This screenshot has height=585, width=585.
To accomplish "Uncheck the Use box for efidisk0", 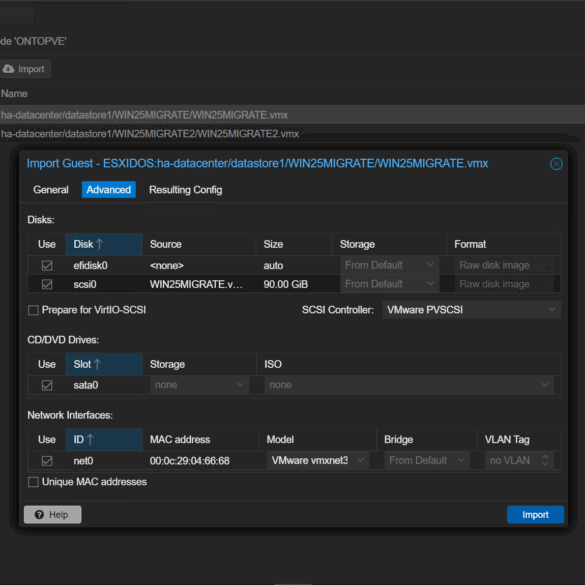I will coord(47,266).
